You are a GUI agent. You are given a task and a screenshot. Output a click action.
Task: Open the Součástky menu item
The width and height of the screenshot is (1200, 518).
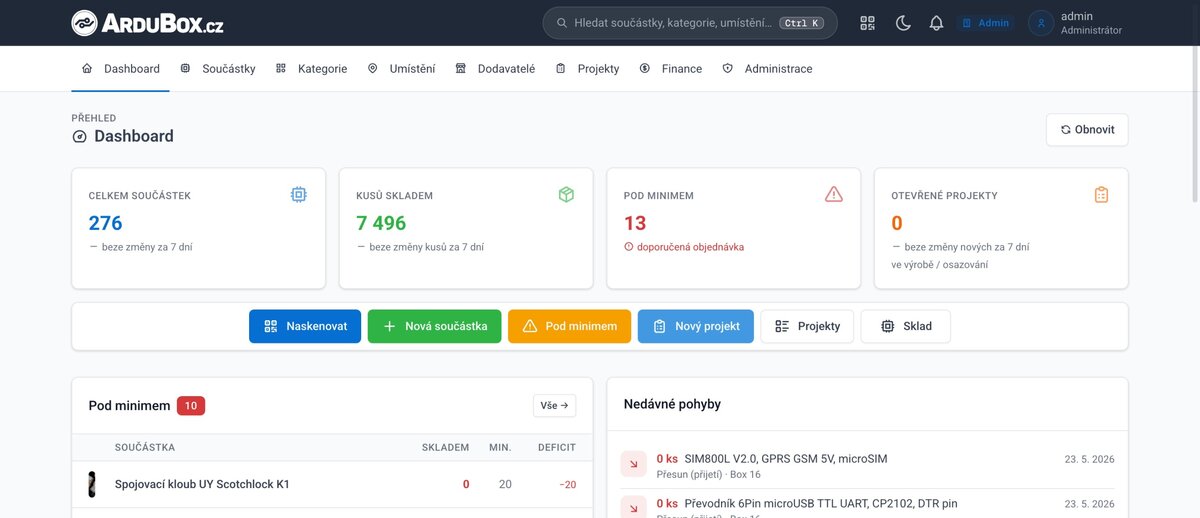[218, 69]
